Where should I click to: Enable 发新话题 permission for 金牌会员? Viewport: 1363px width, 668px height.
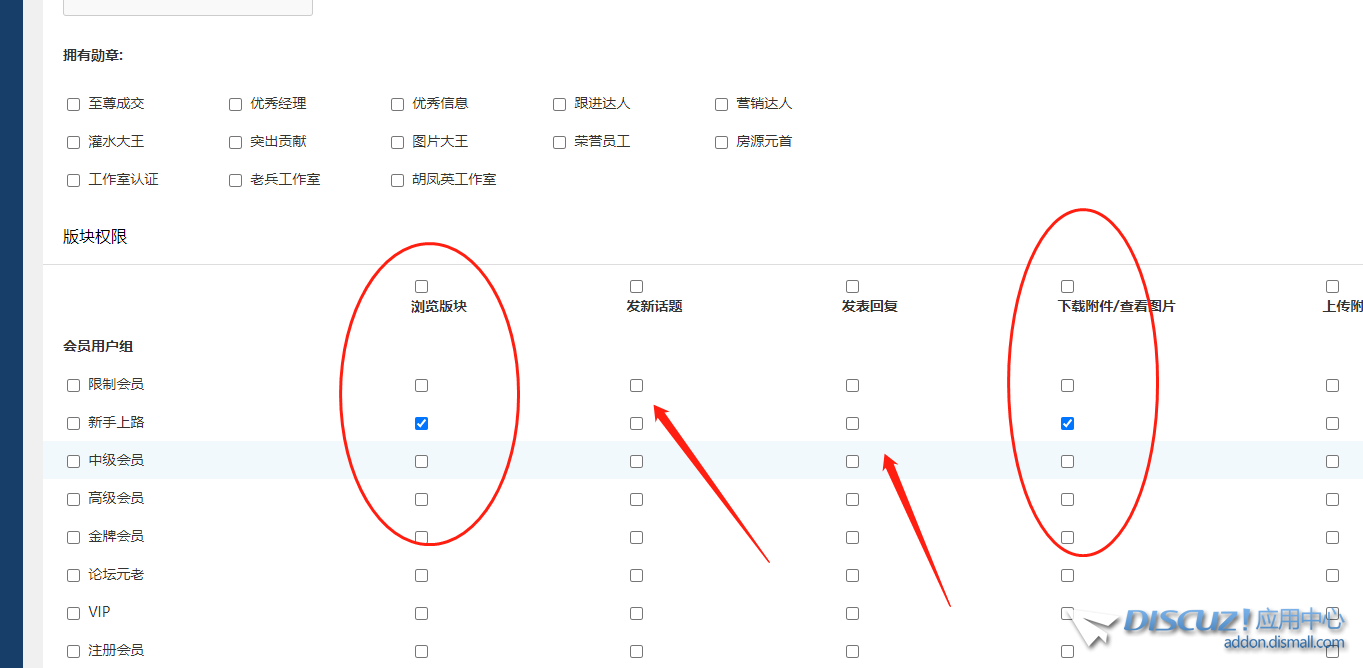pyautogui.click(x=636, y=537)
